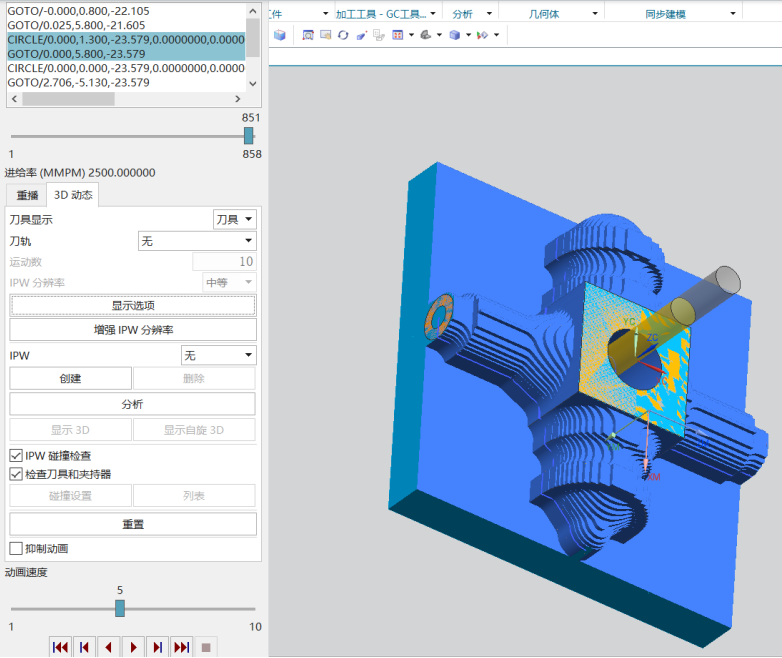The image size is (782, 658).
Task: Click the greyed snap view icon
Action: 379,35
